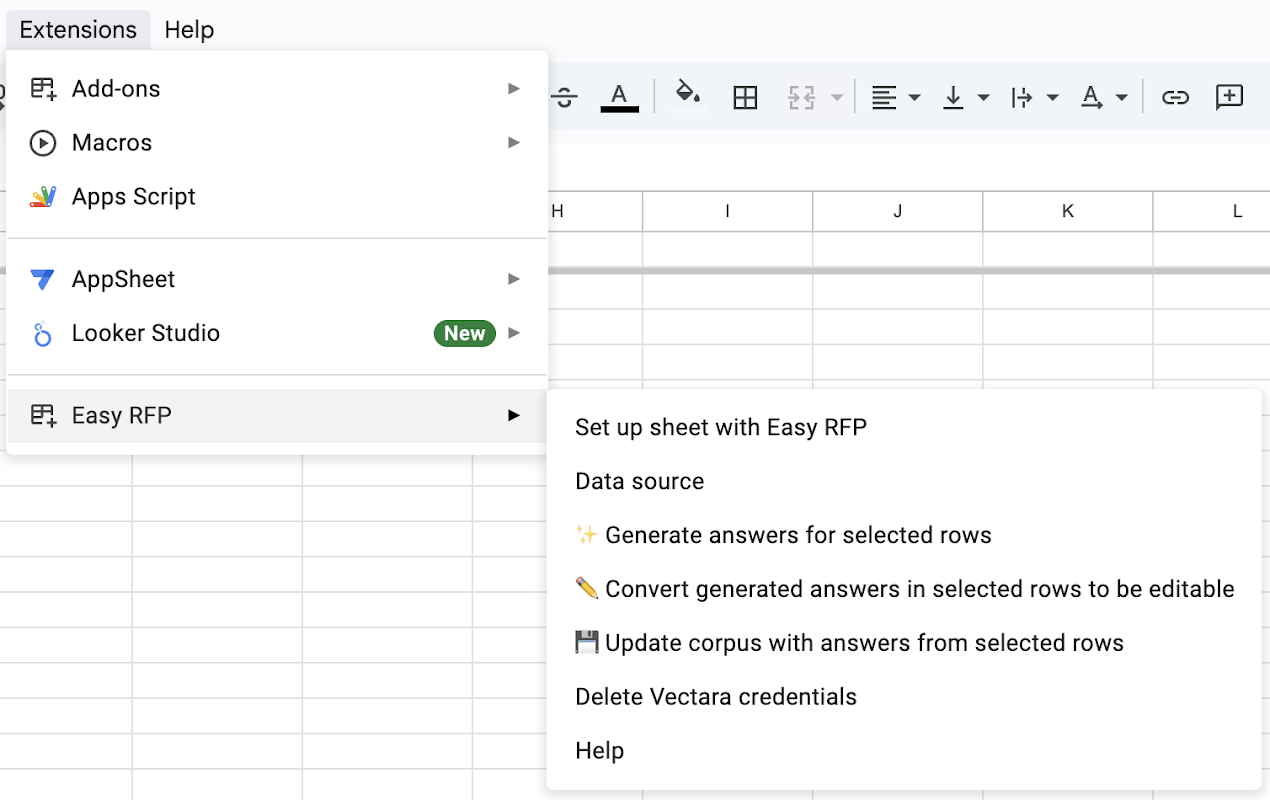Select the Easy RFP menu entry
The width and height of the screenshot is (1270, 800).
(277, 415)
